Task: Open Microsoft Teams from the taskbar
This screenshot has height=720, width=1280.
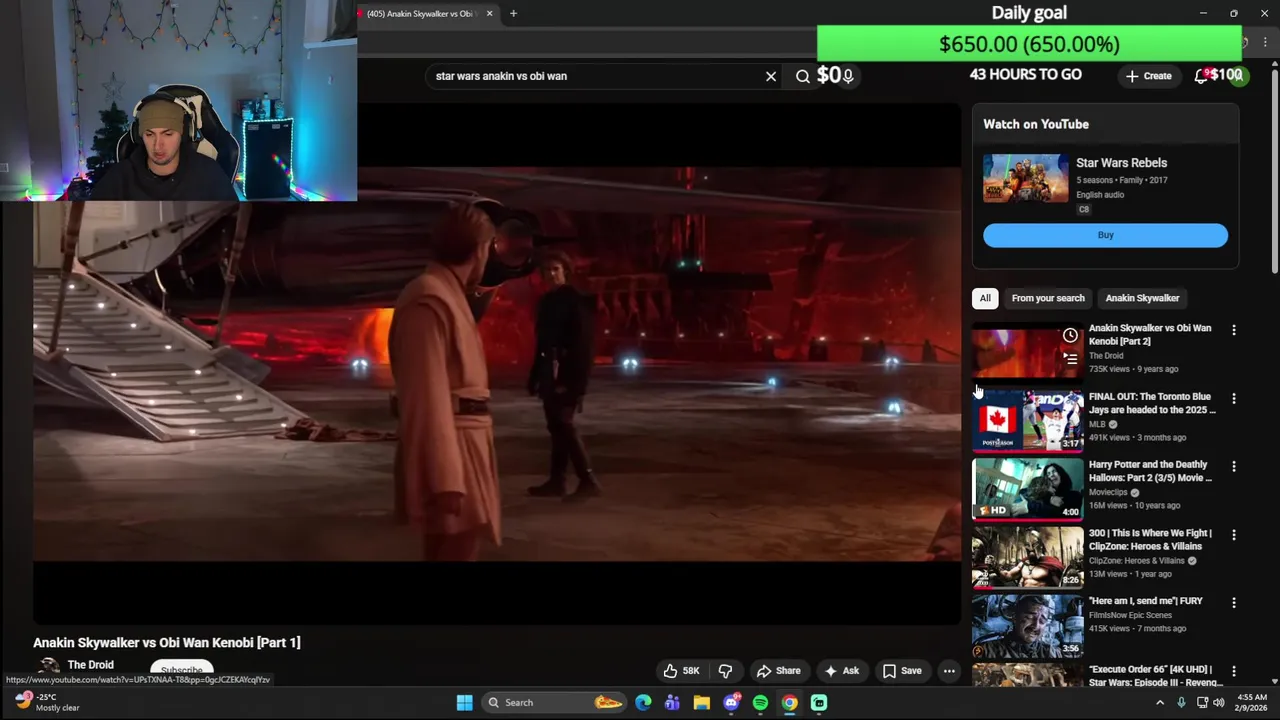Action: [x=672, y=702]
